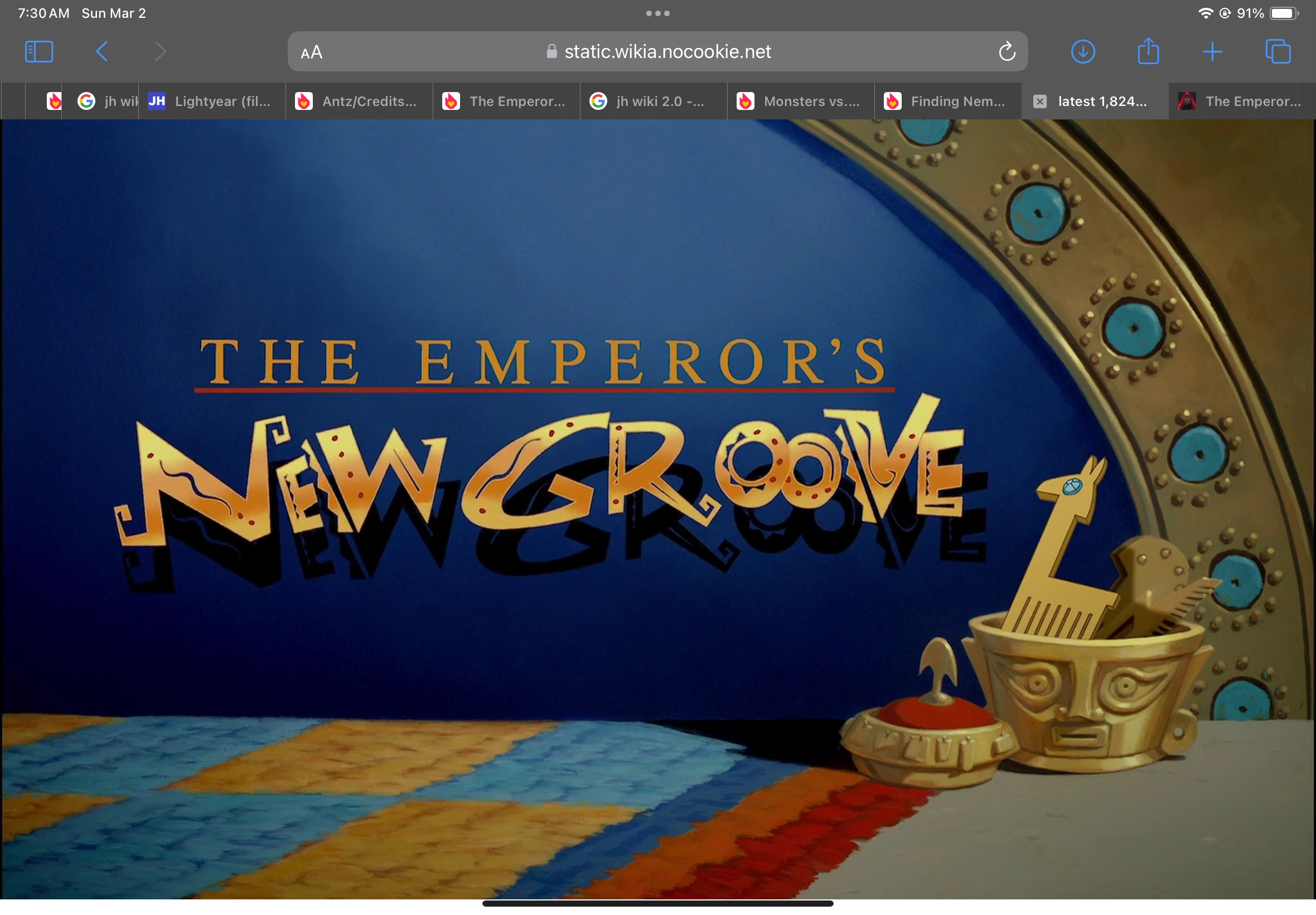Open the downloads list
The image size is (1316, 915).
(x=1082, y=51)
